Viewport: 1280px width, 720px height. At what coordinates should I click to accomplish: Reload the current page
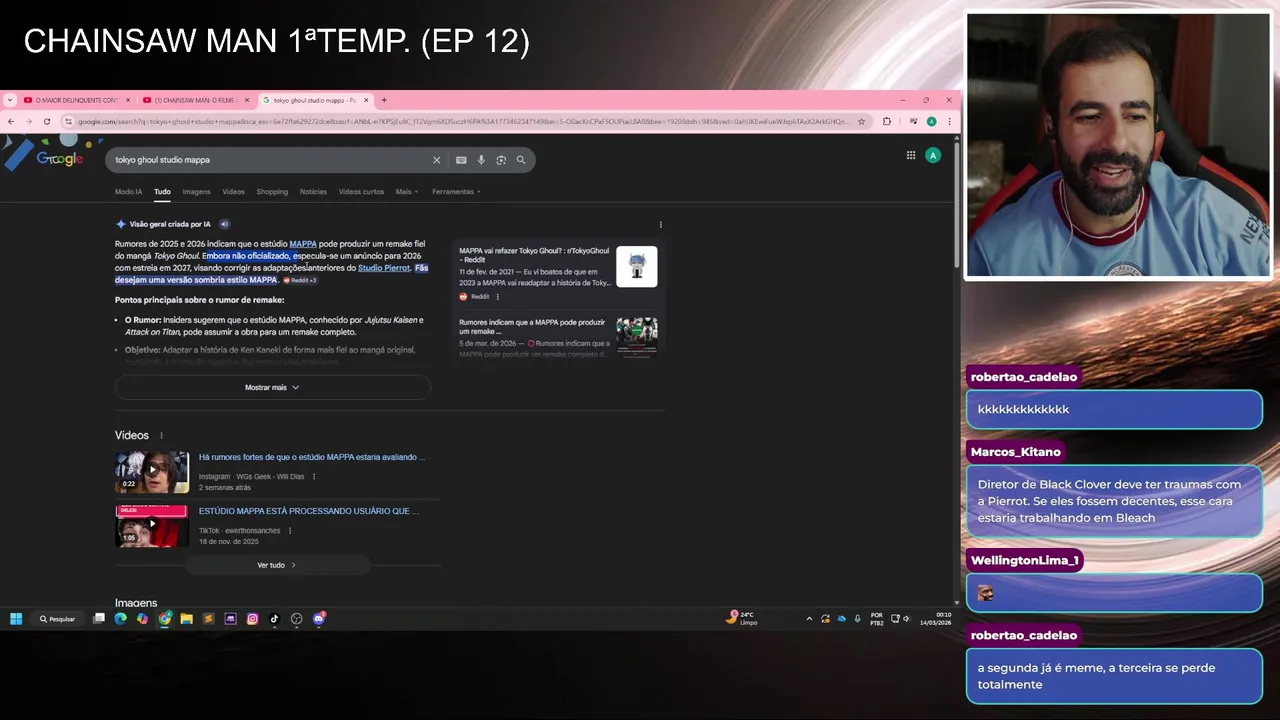point(47,121)
